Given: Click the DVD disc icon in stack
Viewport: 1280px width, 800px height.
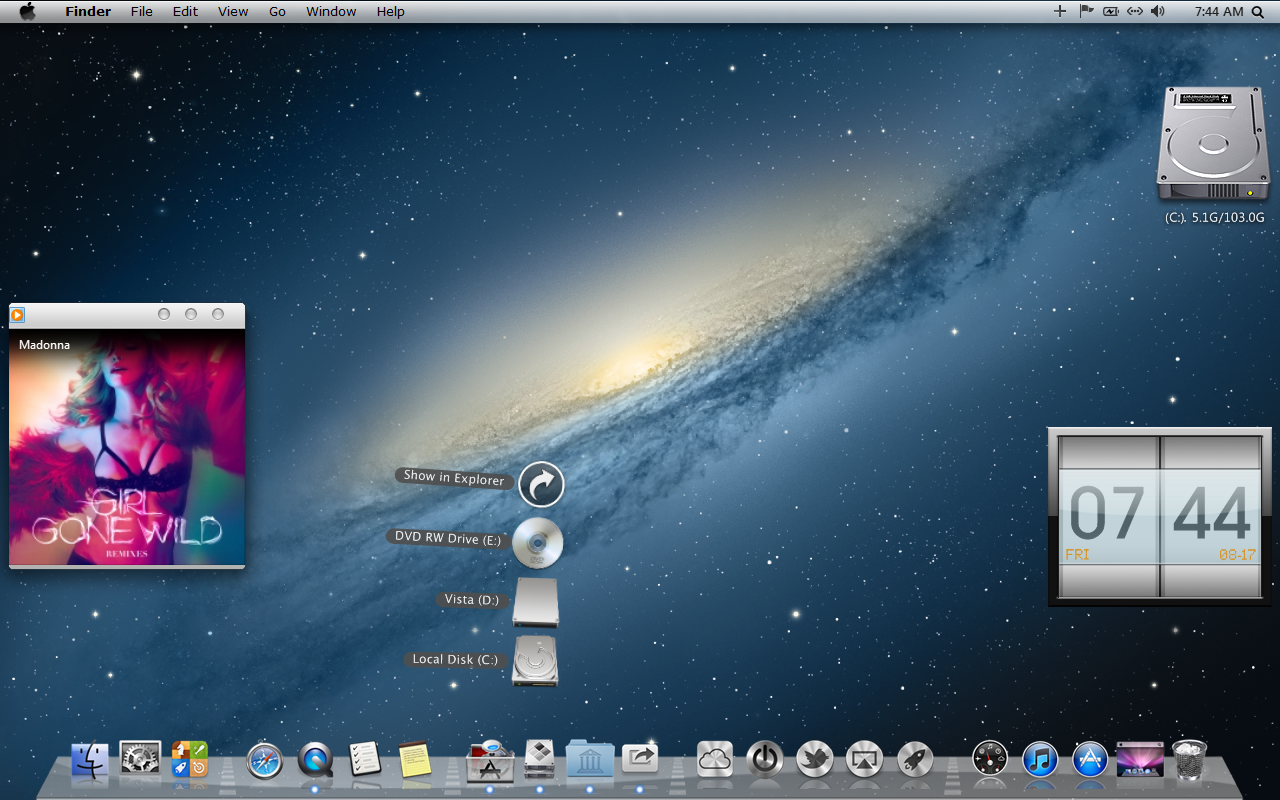Looking at the screenshot, I should click(x=538, y=544).
